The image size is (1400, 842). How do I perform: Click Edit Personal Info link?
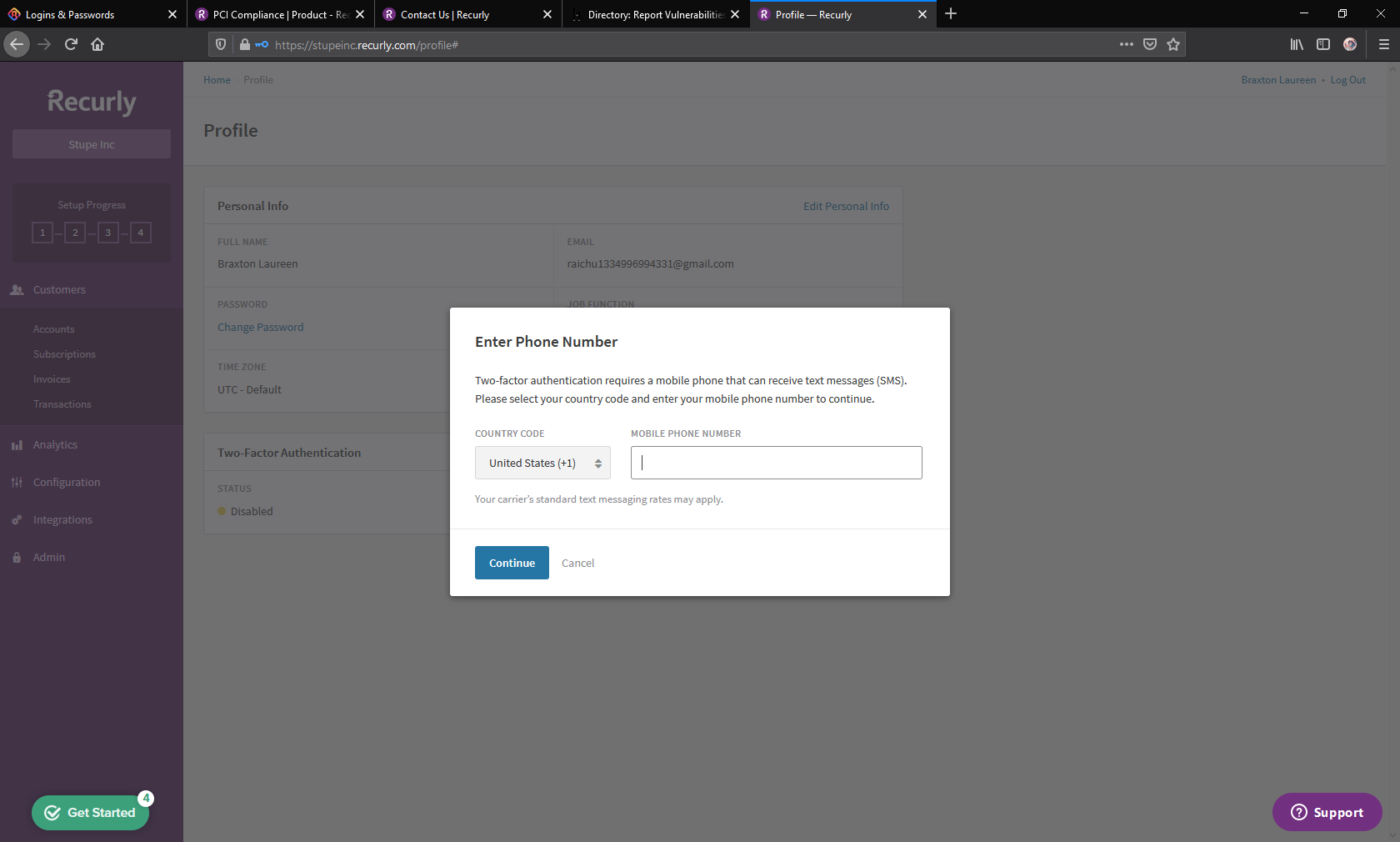point(846,206)
